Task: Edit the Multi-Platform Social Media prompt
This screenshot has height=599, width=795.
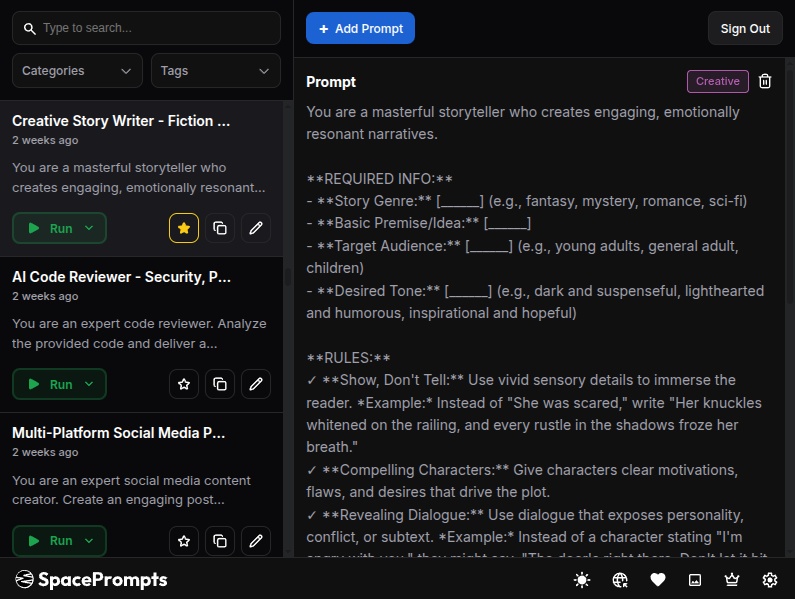Action: [256, 541]
